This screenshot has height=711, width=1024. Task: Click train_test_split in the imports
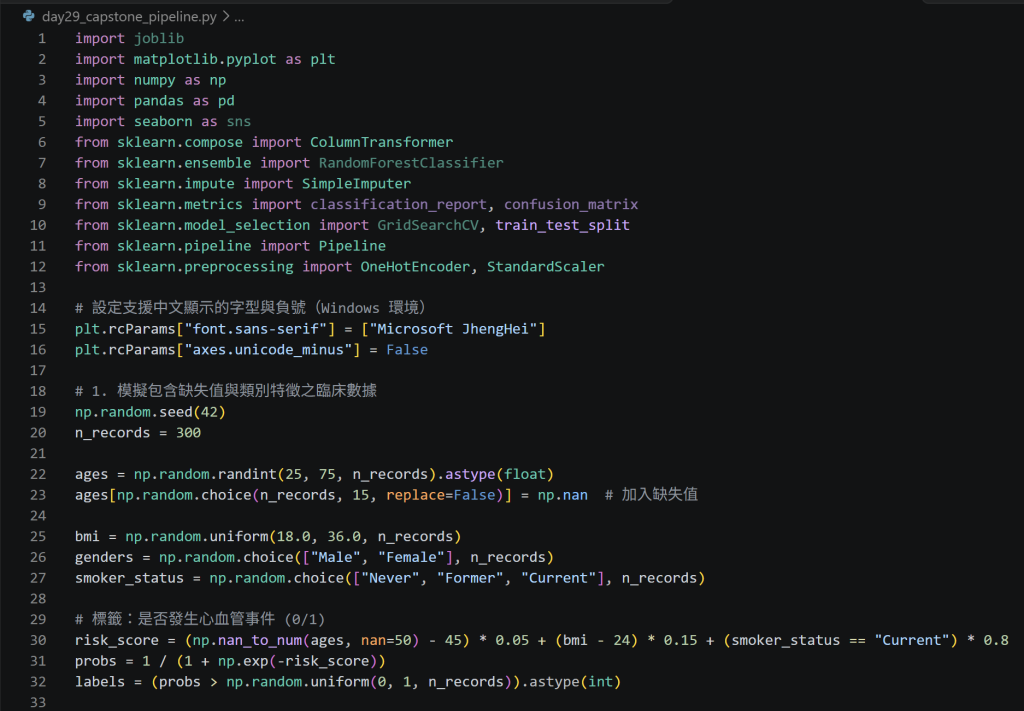point(562,225)
